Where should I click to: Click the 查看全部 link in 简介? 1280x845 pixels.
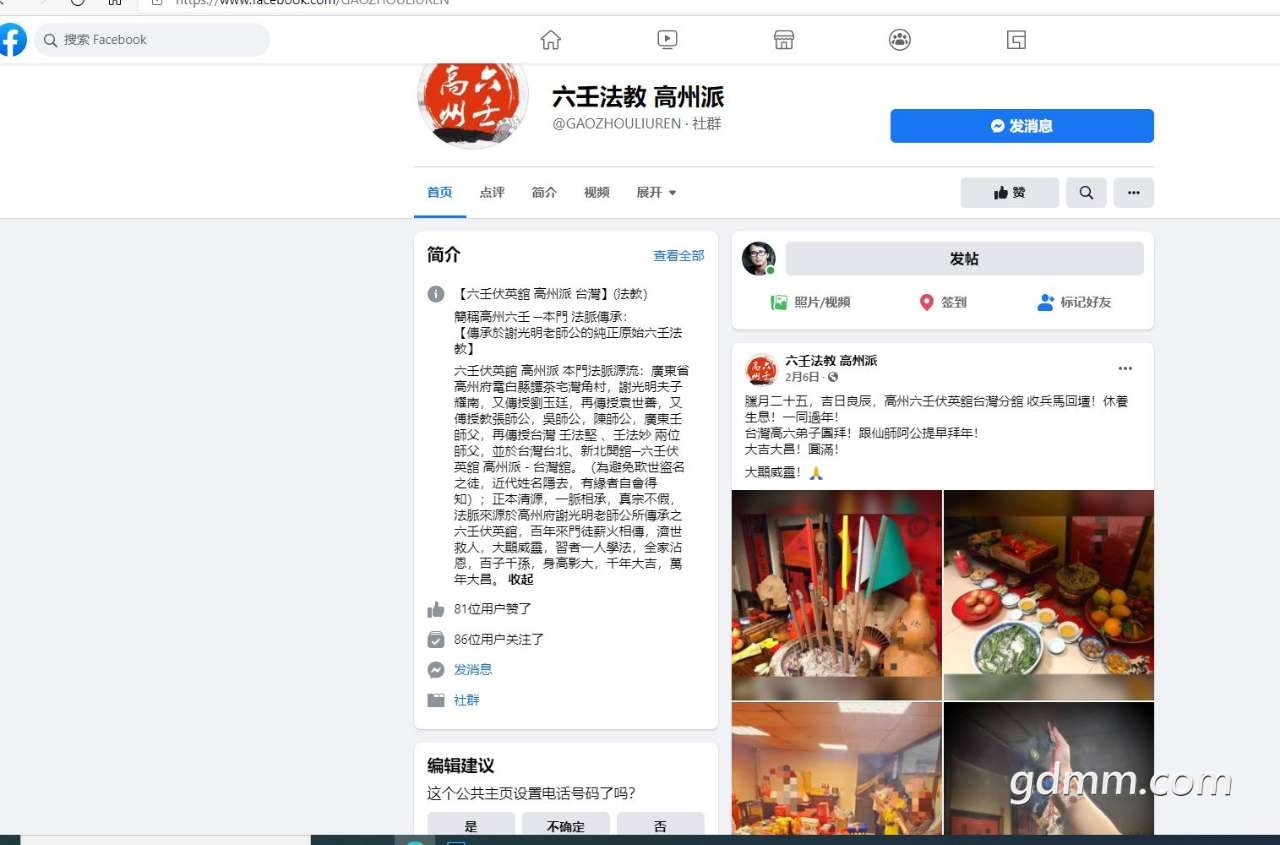point(679,256)
